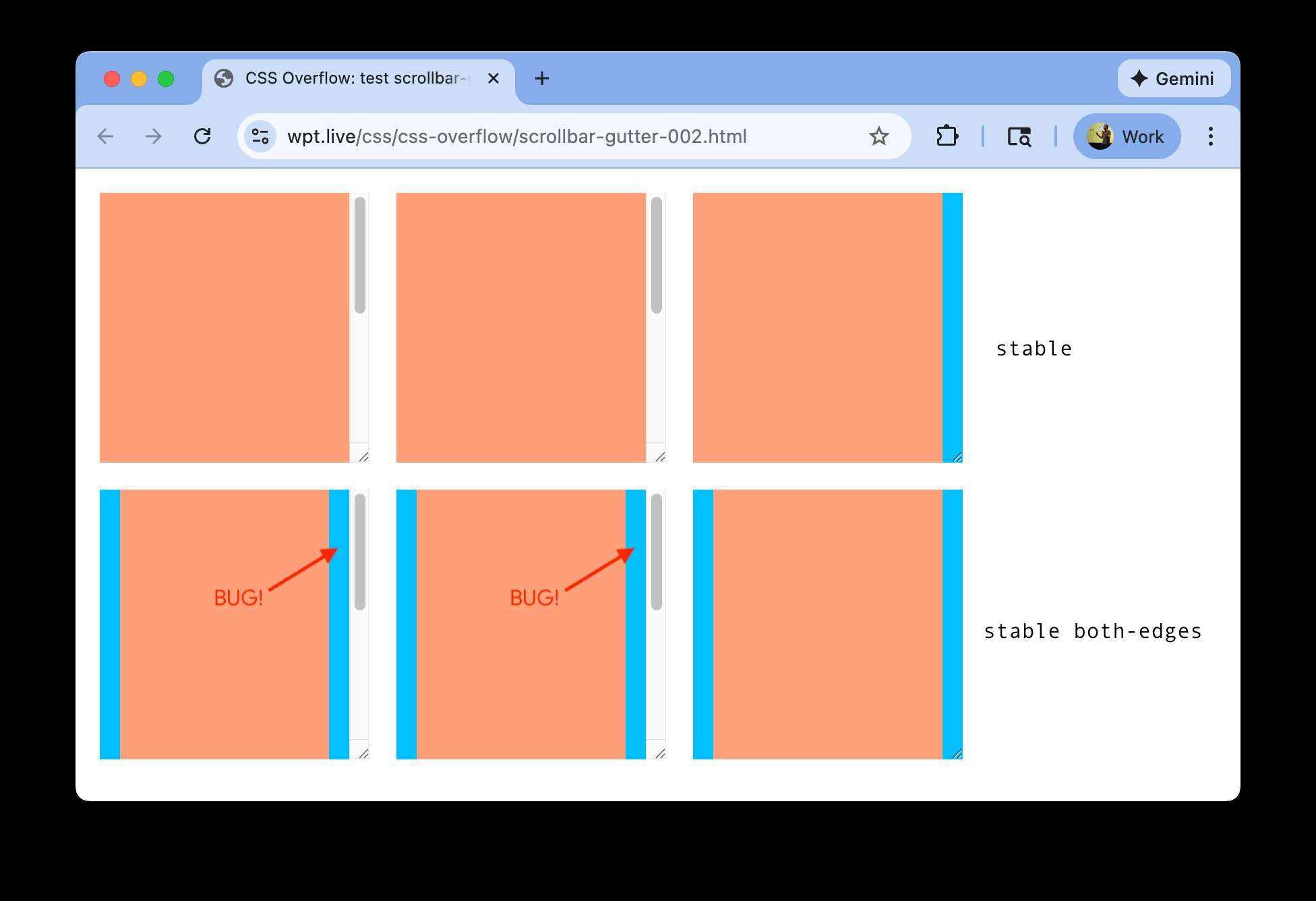Screen dimensions: 1316x901
Task: Click resize handle of top-right box
Action: tap(957, 457)
